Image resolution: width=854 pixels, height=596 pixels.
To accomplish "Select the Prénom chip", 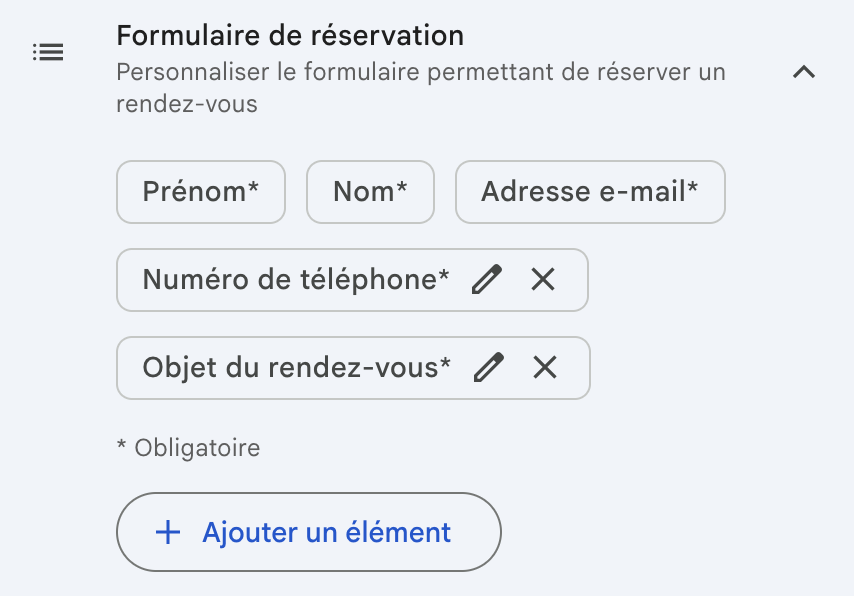I will tap(201, 192).
